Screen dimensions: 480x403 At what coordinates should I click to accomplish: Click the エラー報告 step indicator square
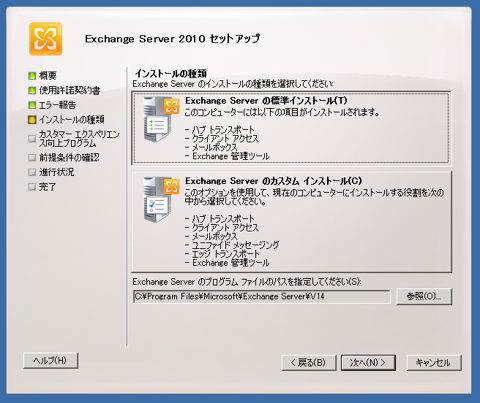32,105
